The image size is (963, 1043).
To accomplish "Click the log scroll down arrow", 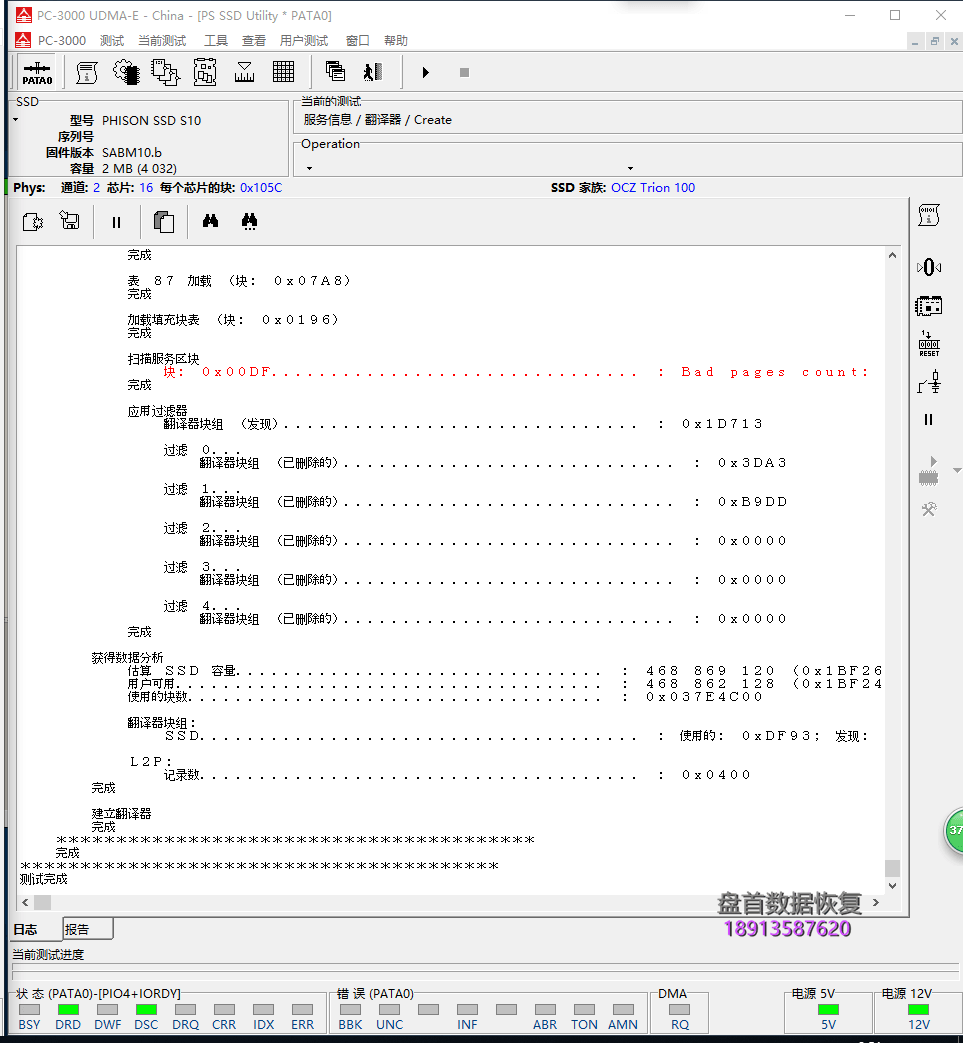I will tap(893, 886).
